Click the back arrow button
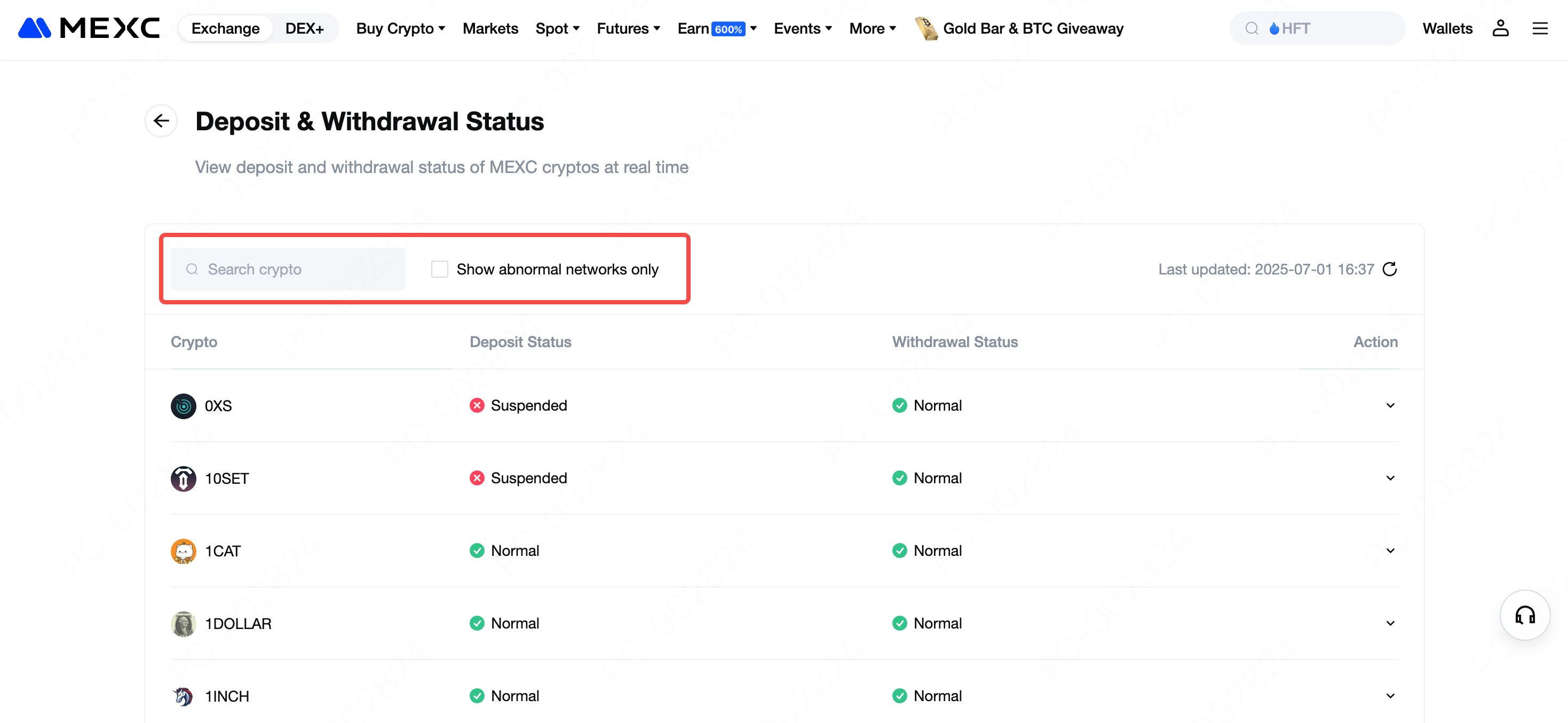The image size is (1568, 723). point(161,121)
